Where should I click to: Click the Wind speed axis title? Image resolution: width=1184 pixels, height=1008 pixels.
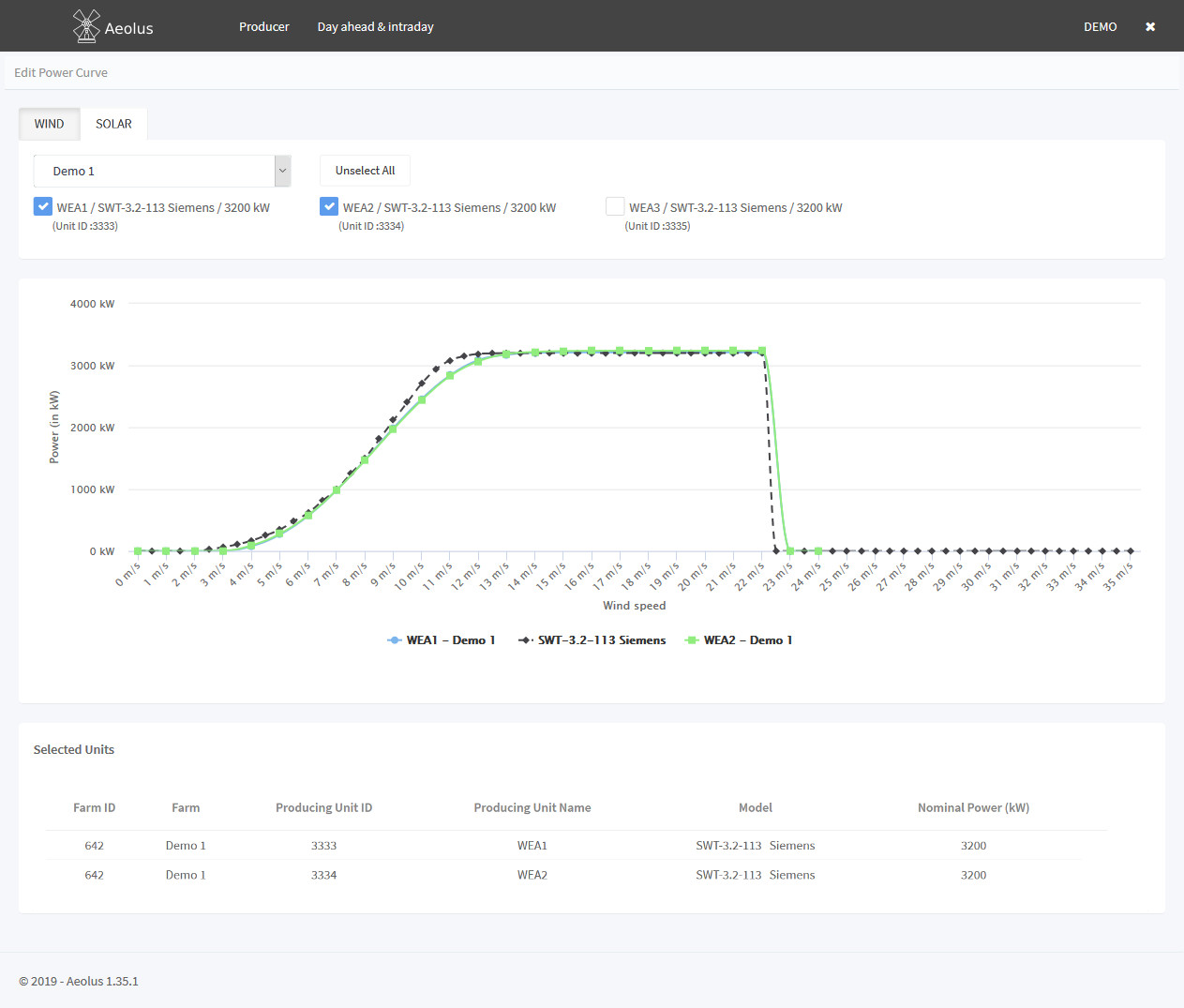635,606
